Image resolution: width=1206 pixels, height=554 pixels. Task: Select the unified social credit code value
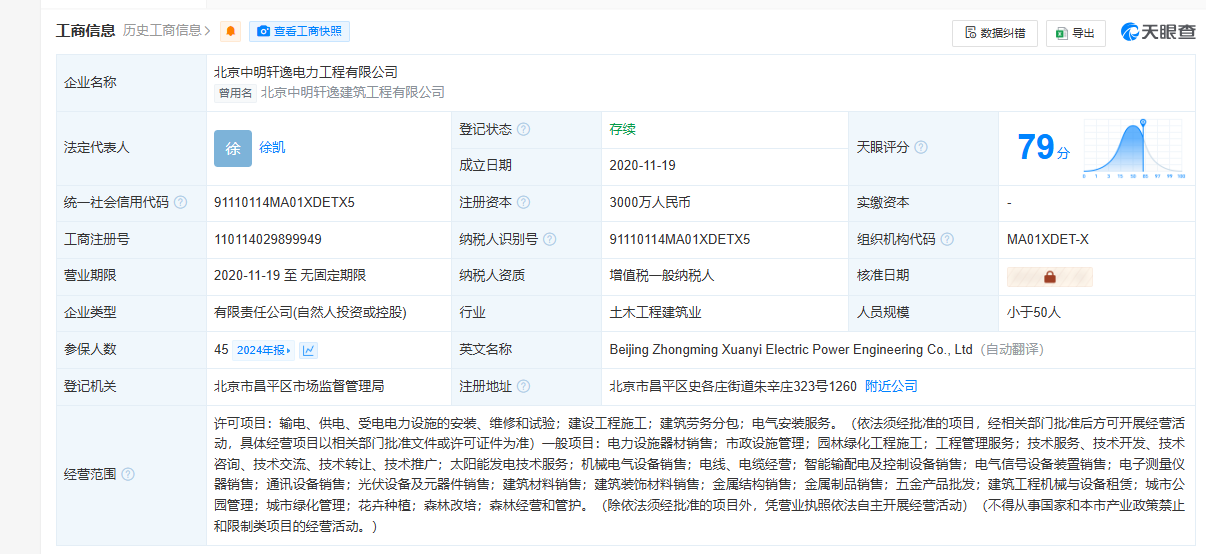pos(284,202)
